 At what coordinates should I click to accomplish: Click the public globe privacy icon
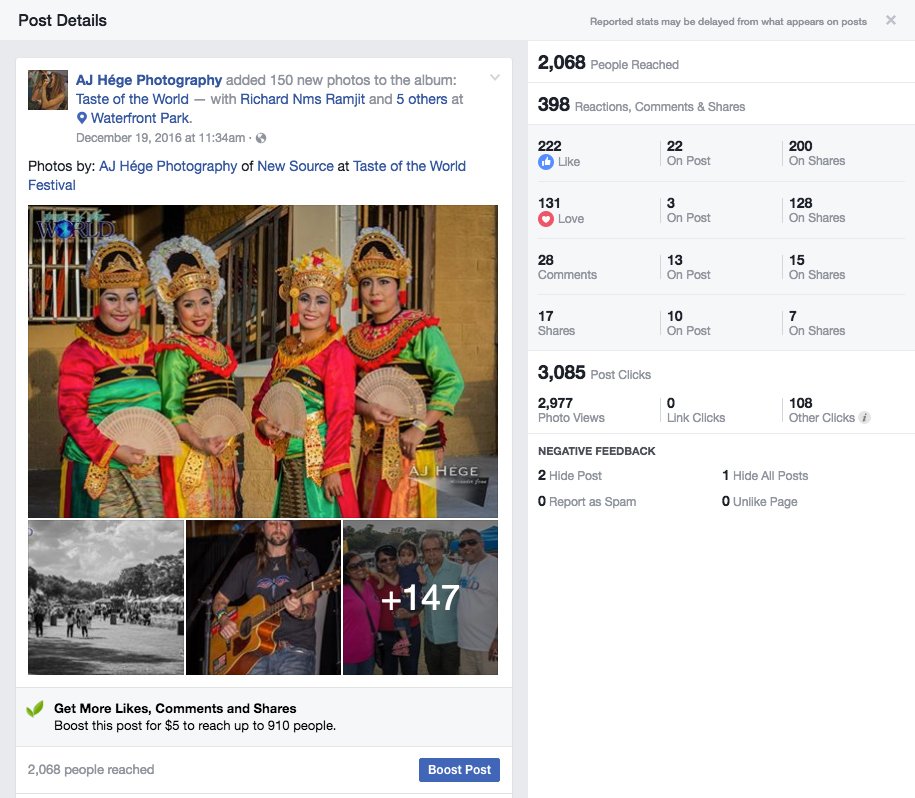[261, 138]
